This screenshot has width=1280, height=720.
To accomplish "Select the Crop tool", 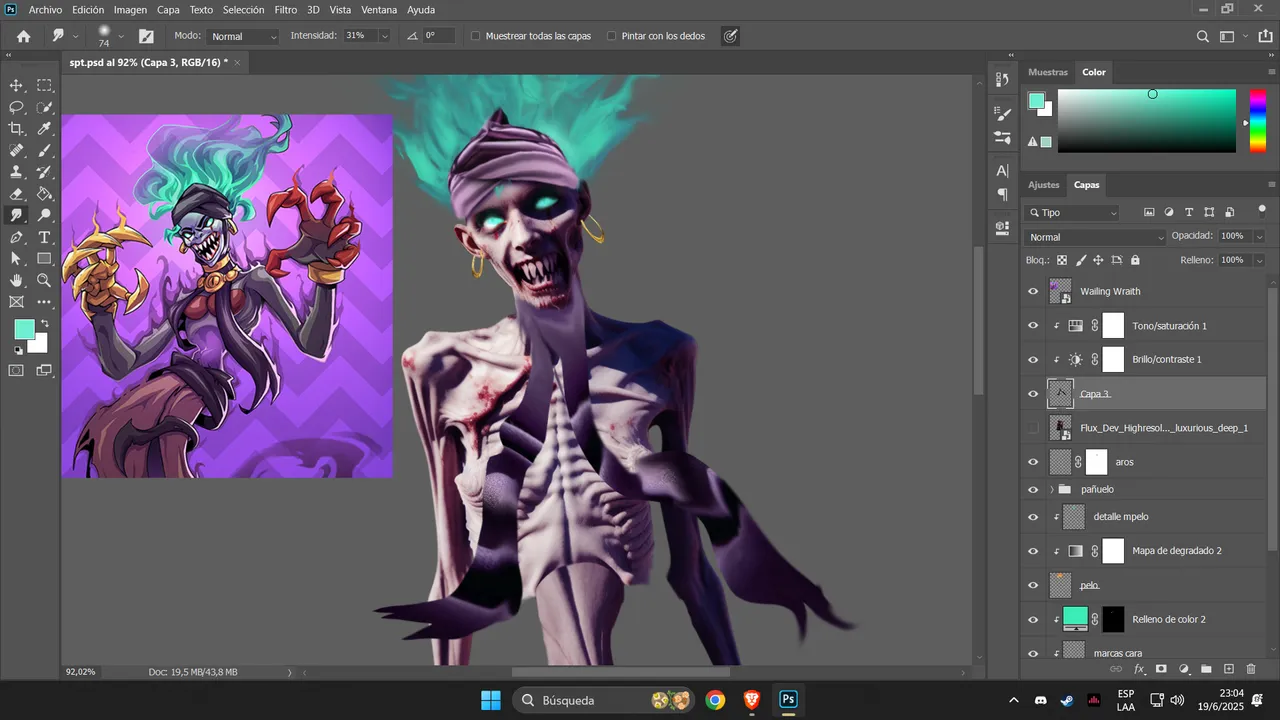I will point(17,128).
